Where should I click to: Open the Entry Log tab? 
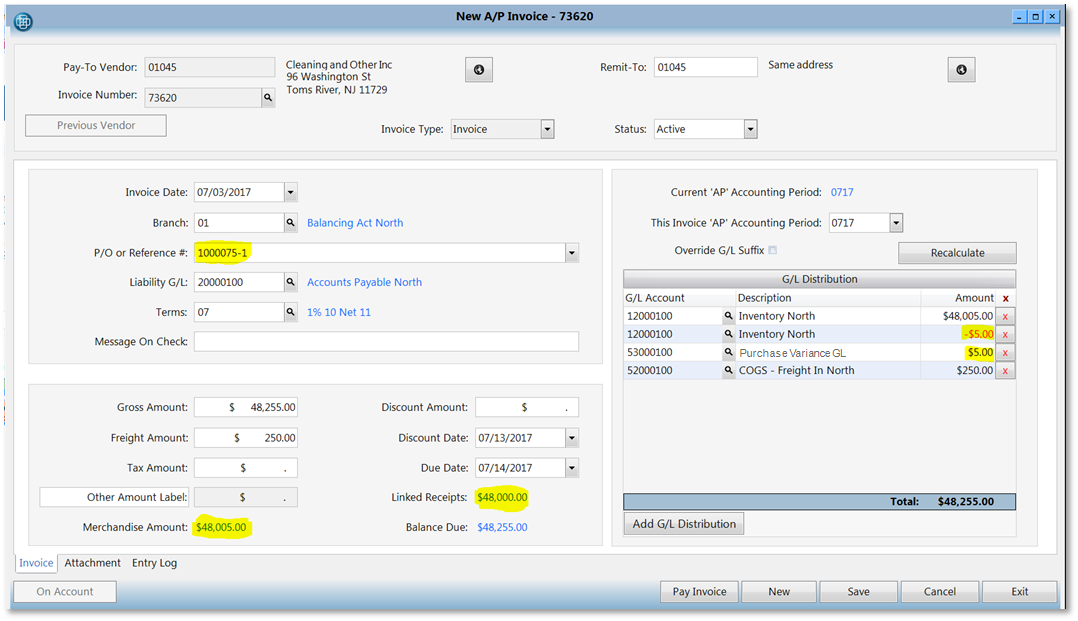[154, 562]
